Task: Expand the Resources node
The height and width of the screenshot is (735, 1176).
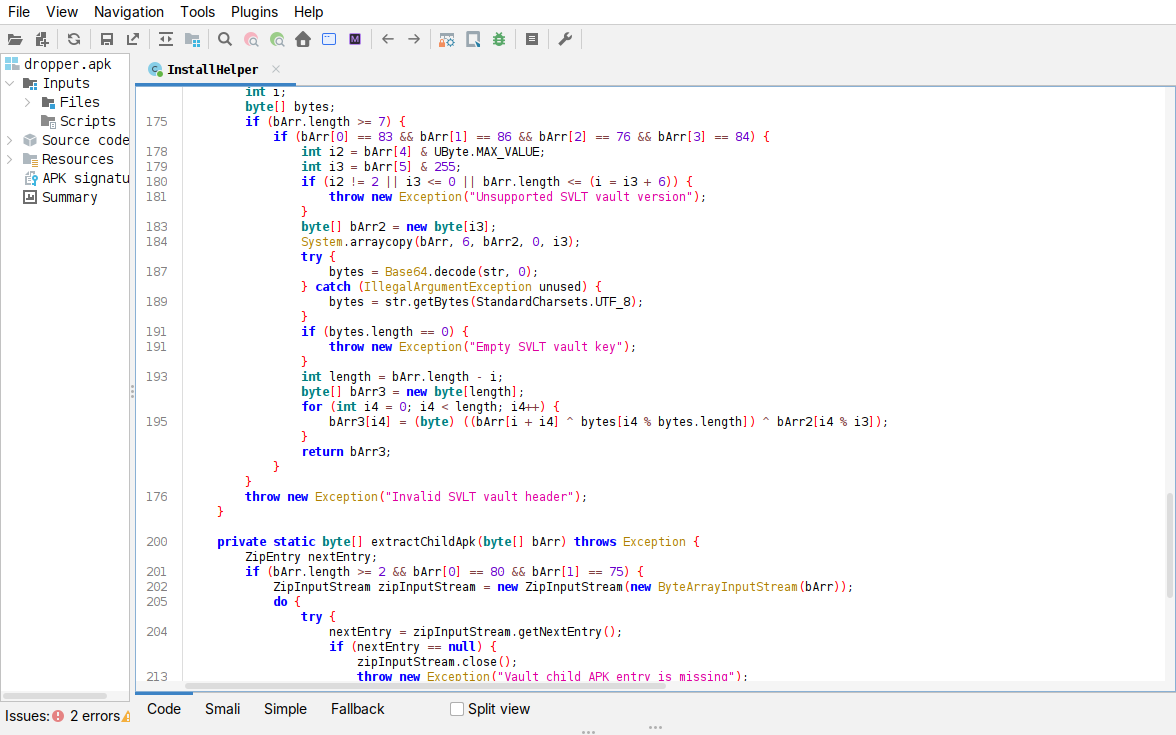Action: (x=10, y=159)
